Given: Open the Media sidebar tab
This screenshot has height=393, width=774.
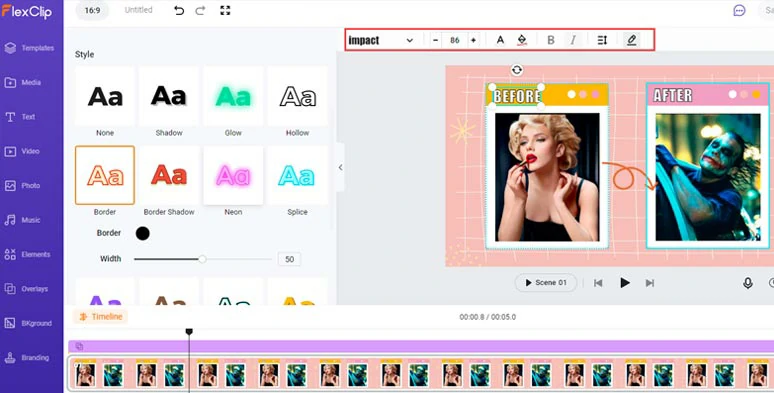Looking at the screenshot, I should pyautogui.click(x=23, y=82).
